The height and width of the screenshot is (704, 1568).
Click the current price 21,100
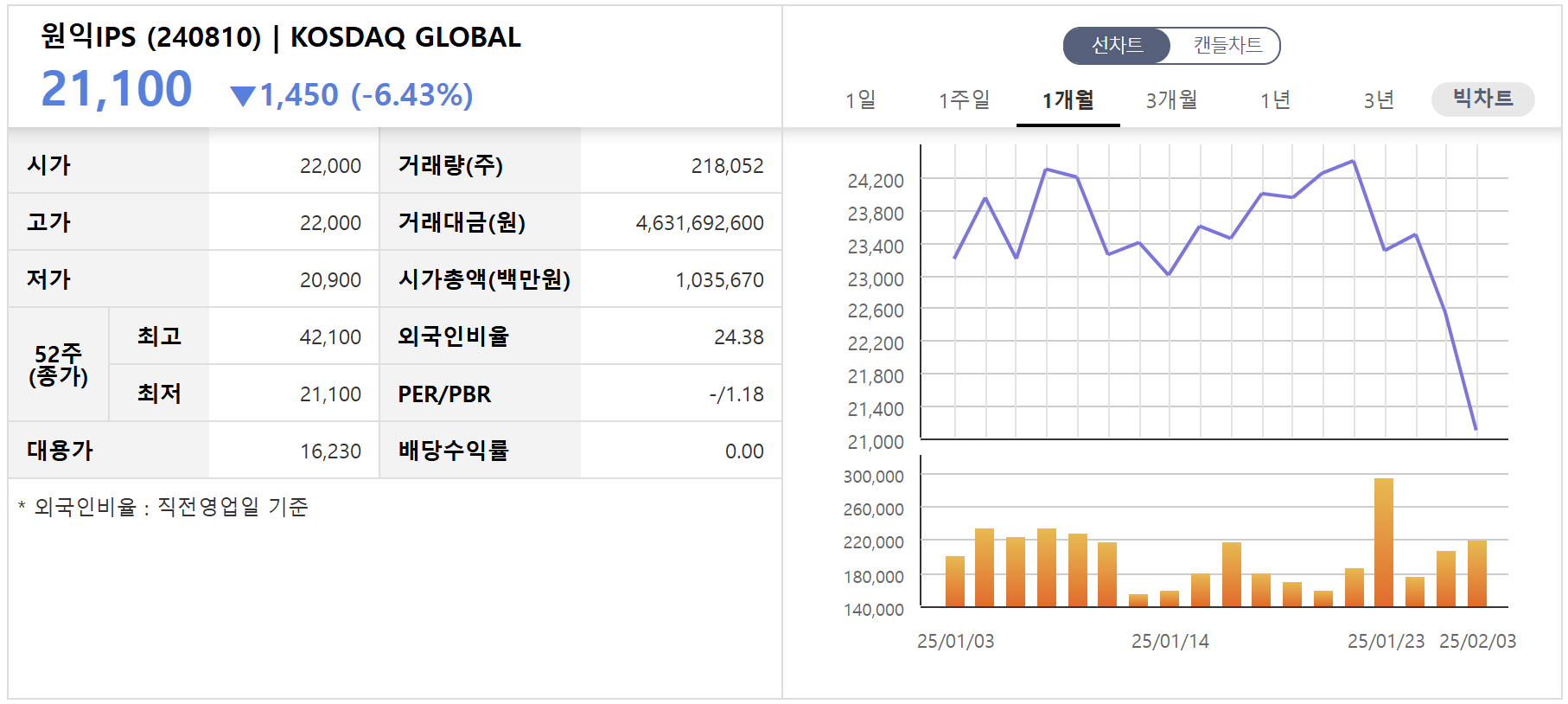117,89
